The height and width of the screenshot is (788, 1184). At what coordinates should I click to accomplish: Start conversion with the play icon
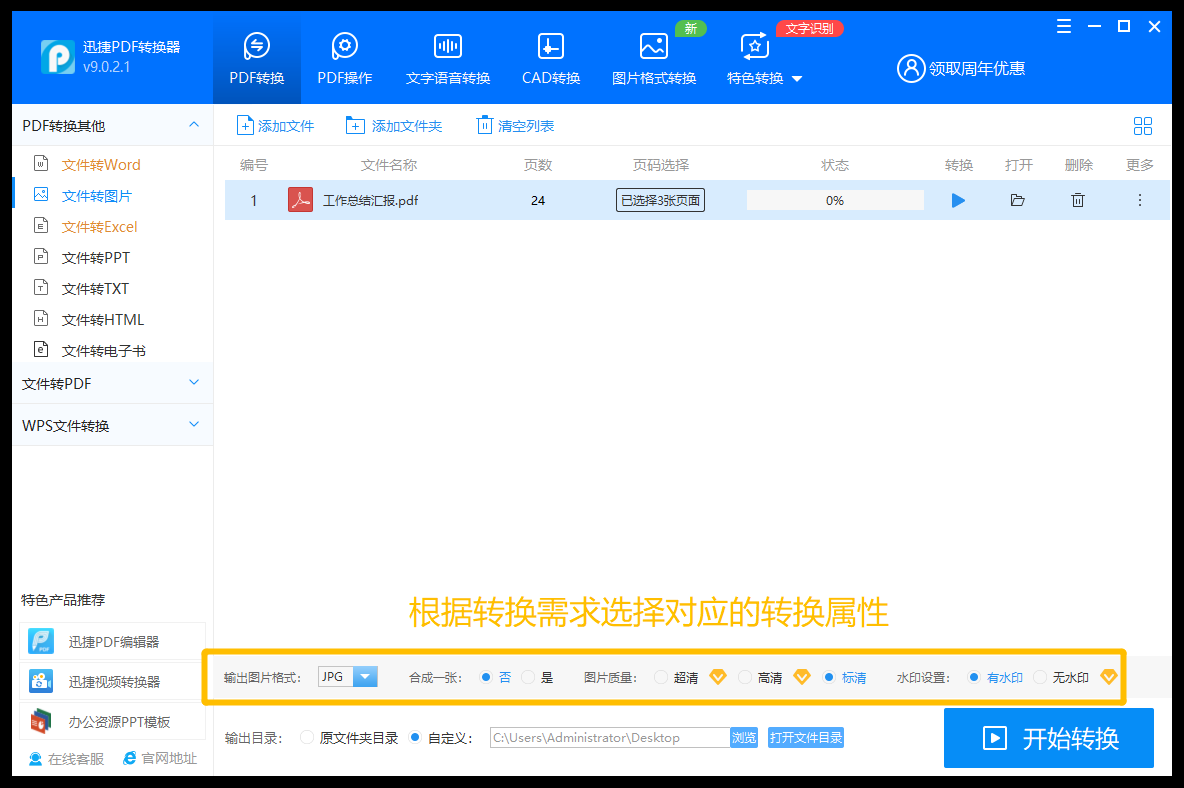(958, 200)
